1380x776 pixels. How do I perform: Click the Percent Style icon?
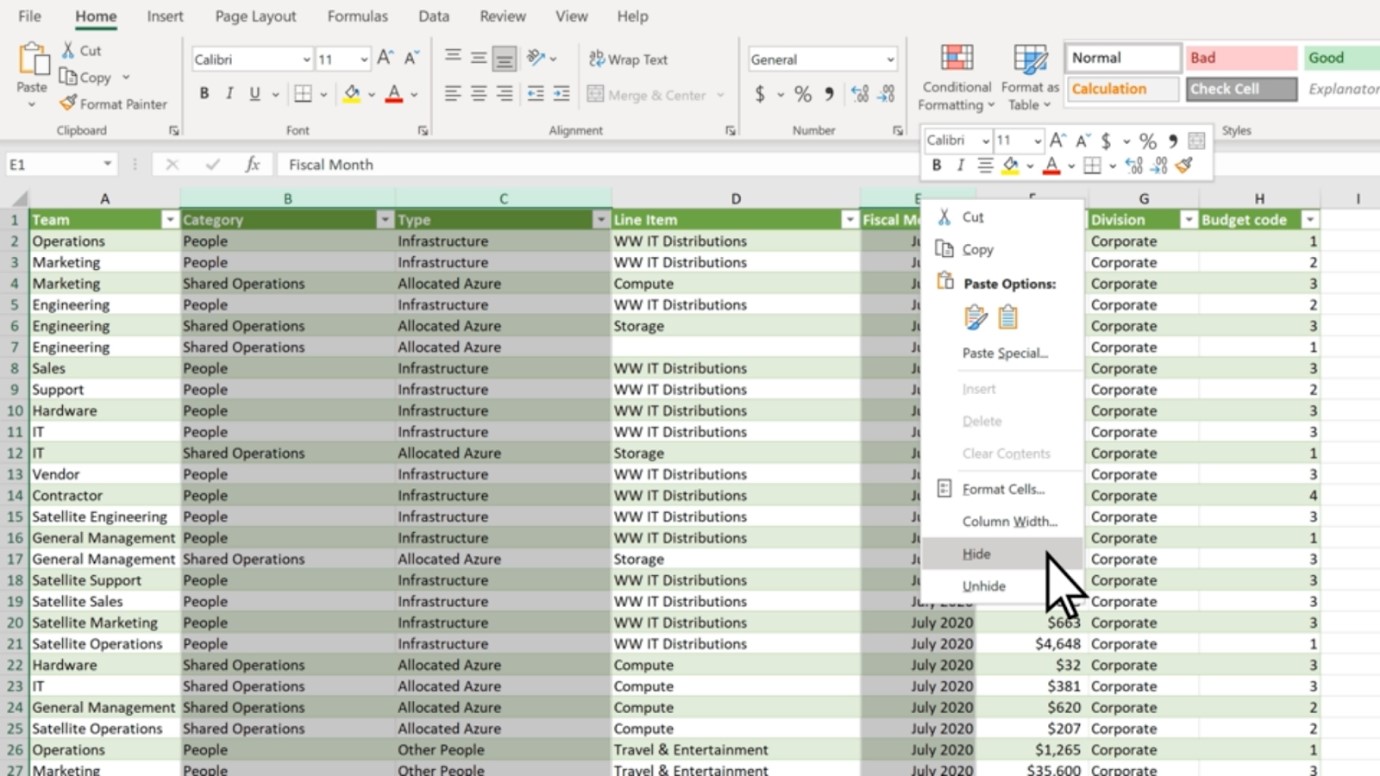pos(800,93)
